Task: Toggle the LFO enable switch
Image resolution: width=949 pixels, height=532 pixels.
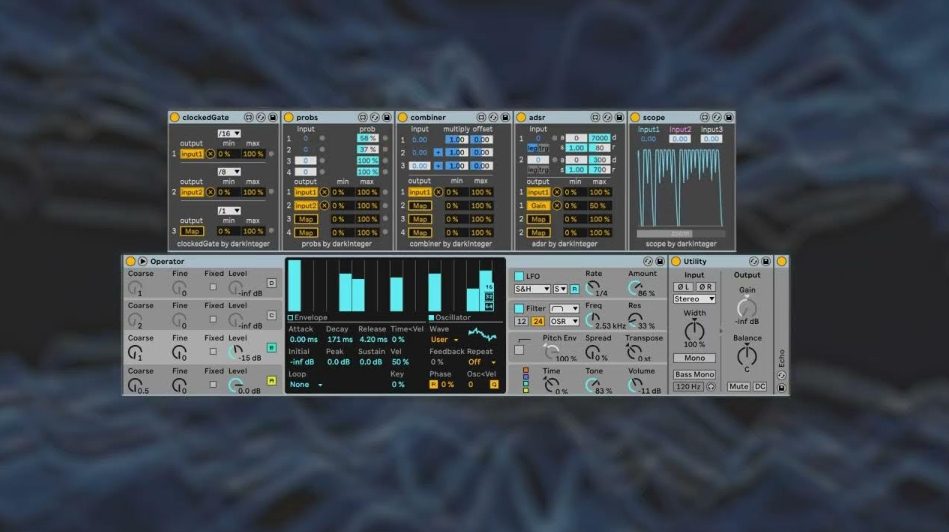Action: point(519,276)
